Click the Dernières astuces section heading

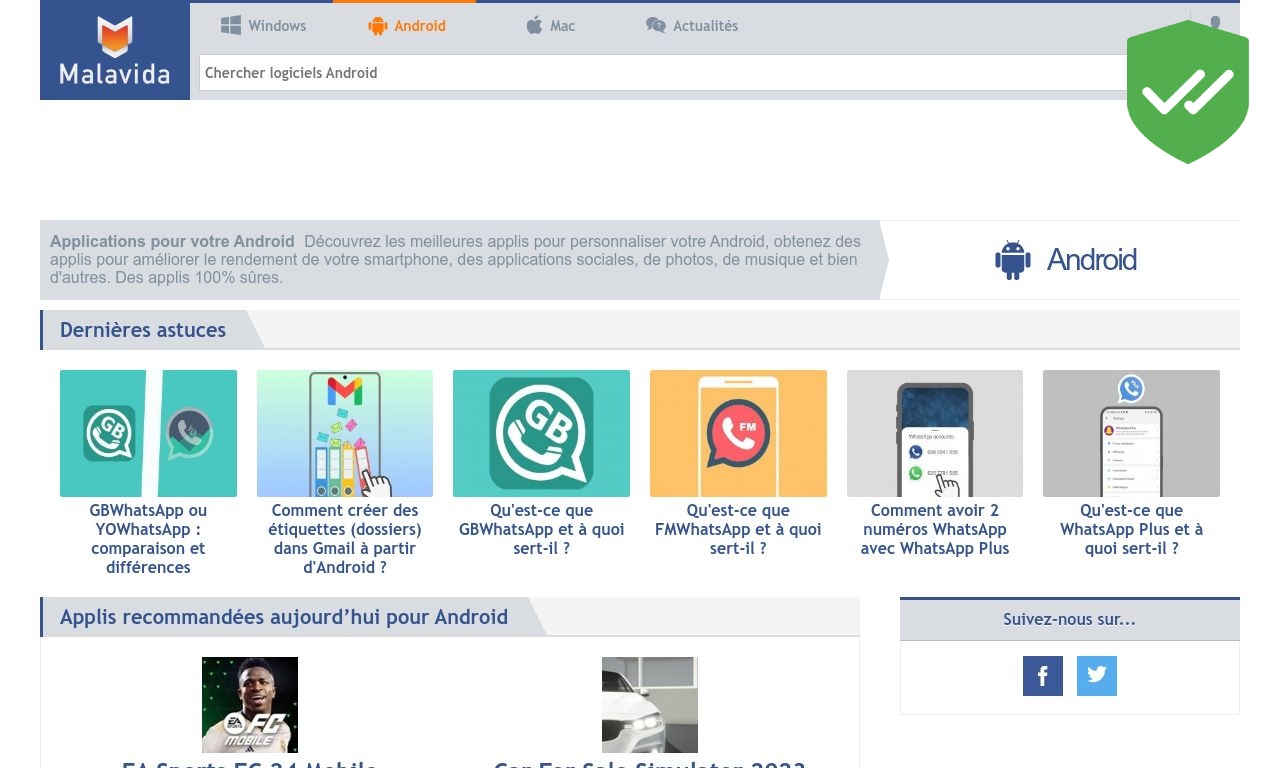coord(143,330)
